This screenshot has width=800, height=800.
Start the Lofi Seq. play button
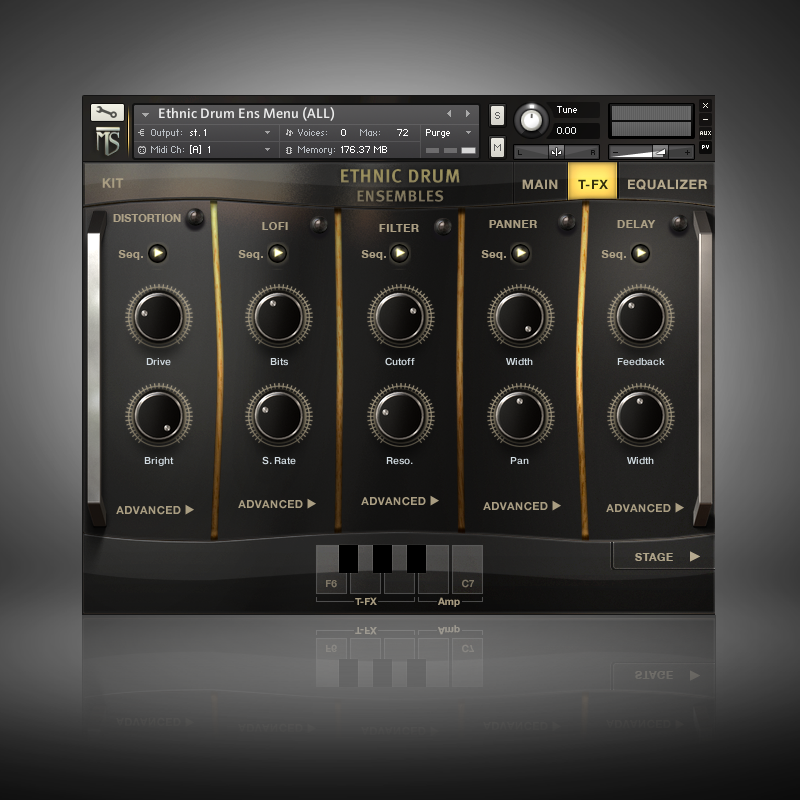[x=278, y=253]
